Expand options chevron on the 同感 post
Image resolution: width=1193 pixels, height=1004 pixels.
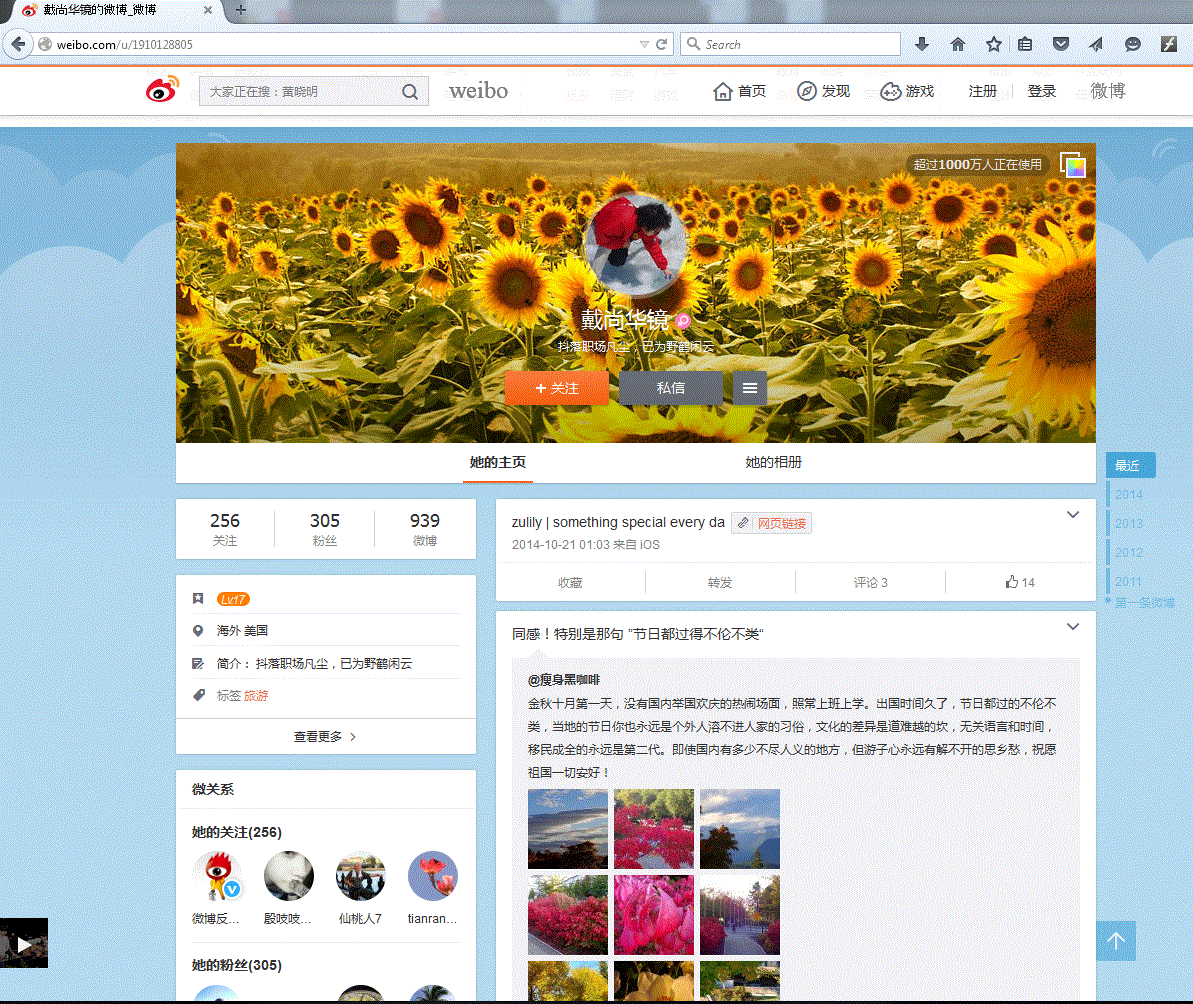pyautogui.click(x=1073, y=627)
